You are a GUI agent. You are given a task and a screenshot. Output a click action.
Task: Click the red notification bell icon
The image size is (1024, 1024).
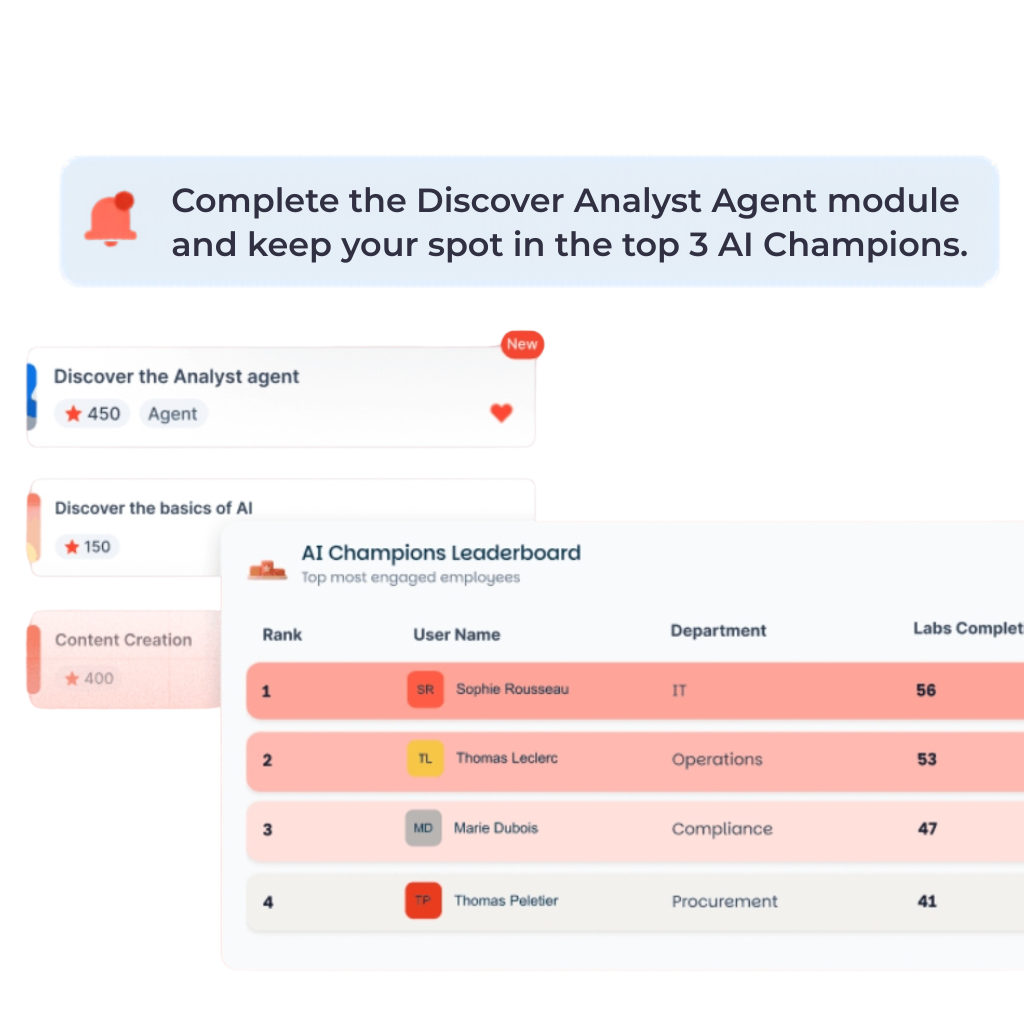(111, 219)
